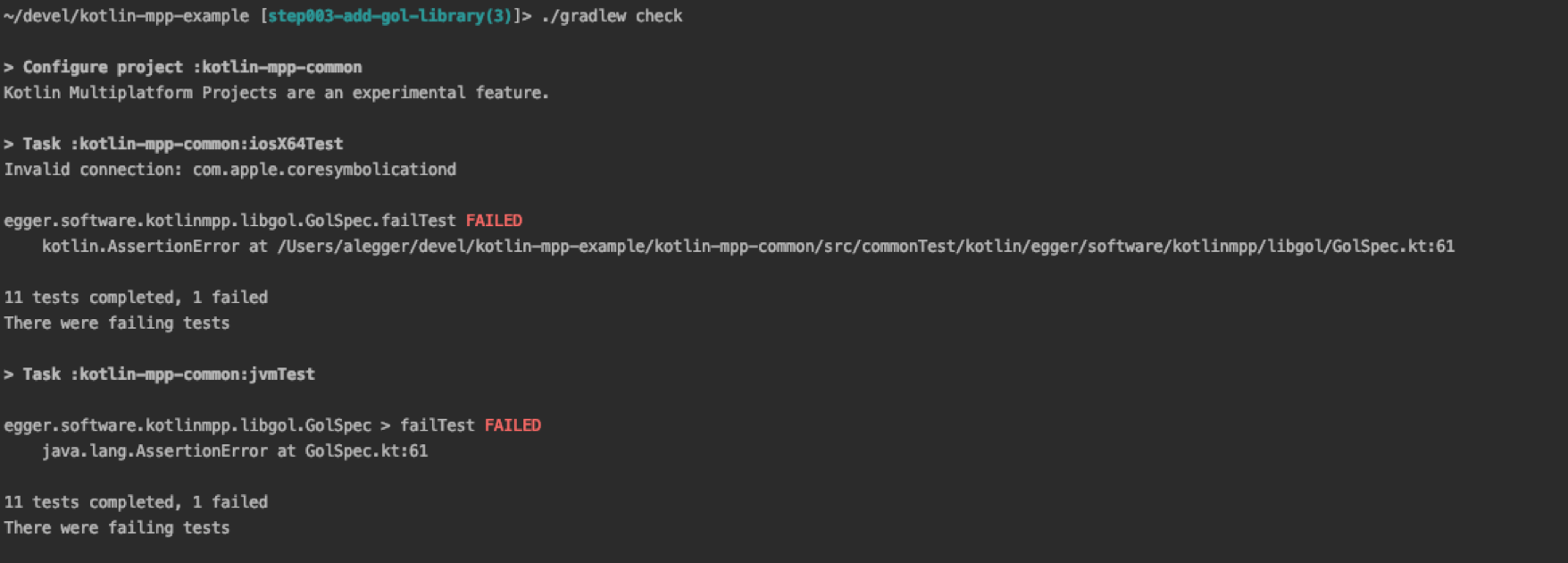Click the last There were failing tests line
The height and width of the screenshot is (563, 1568).
[117, 528]
